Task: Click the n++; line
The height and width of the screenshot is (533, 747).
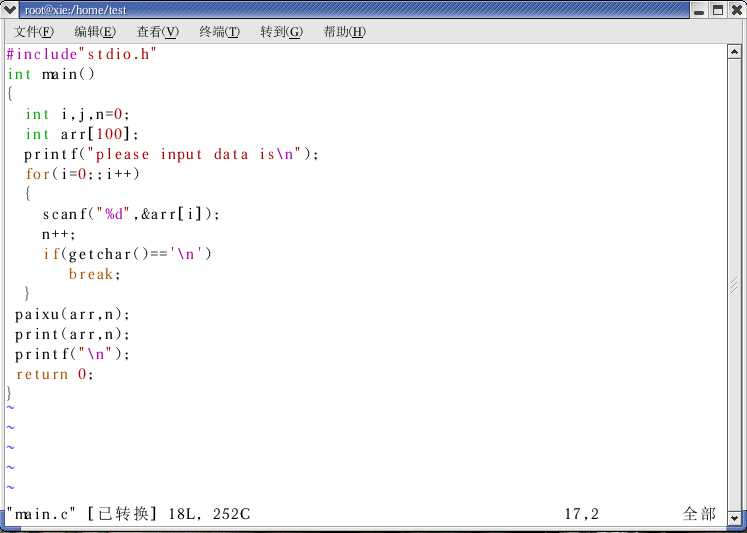Action: tap(59, 235)
